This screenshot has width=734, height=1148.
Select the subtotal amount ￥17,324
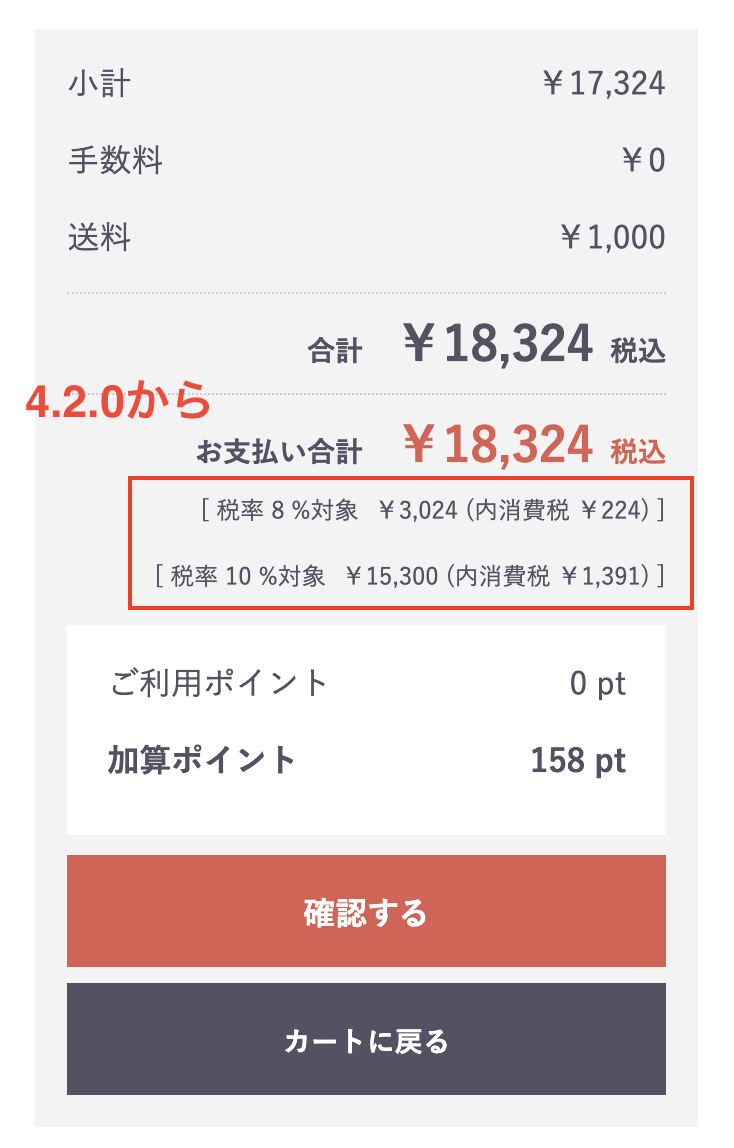click(x=603, y=83)
